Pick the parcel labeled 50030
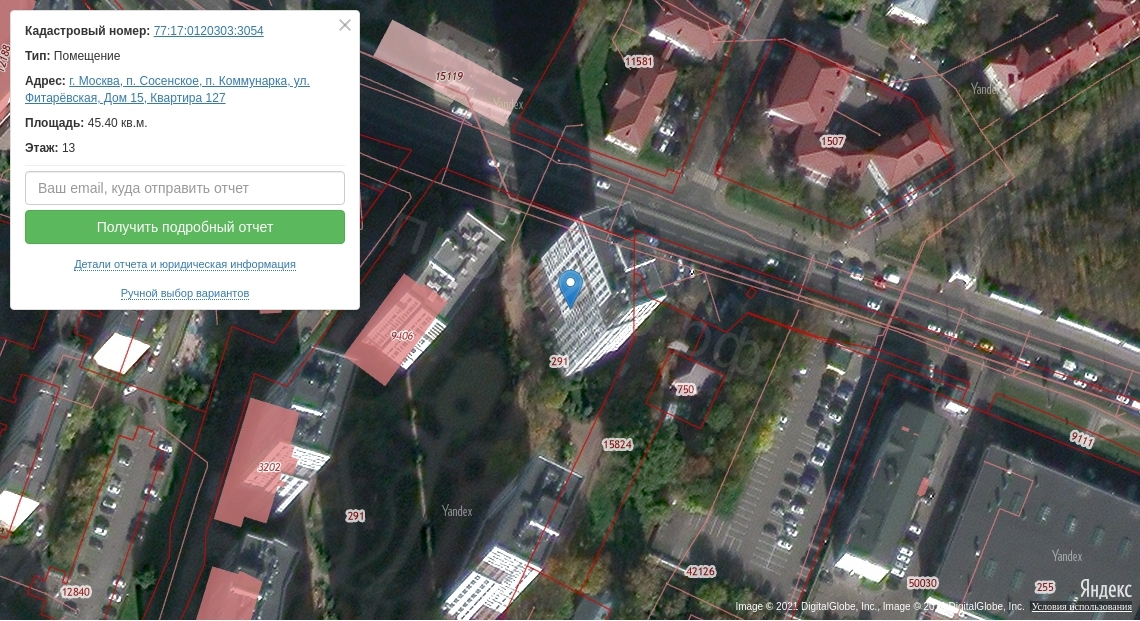The height and width of the screenshot is (621, 1140). 922,583
